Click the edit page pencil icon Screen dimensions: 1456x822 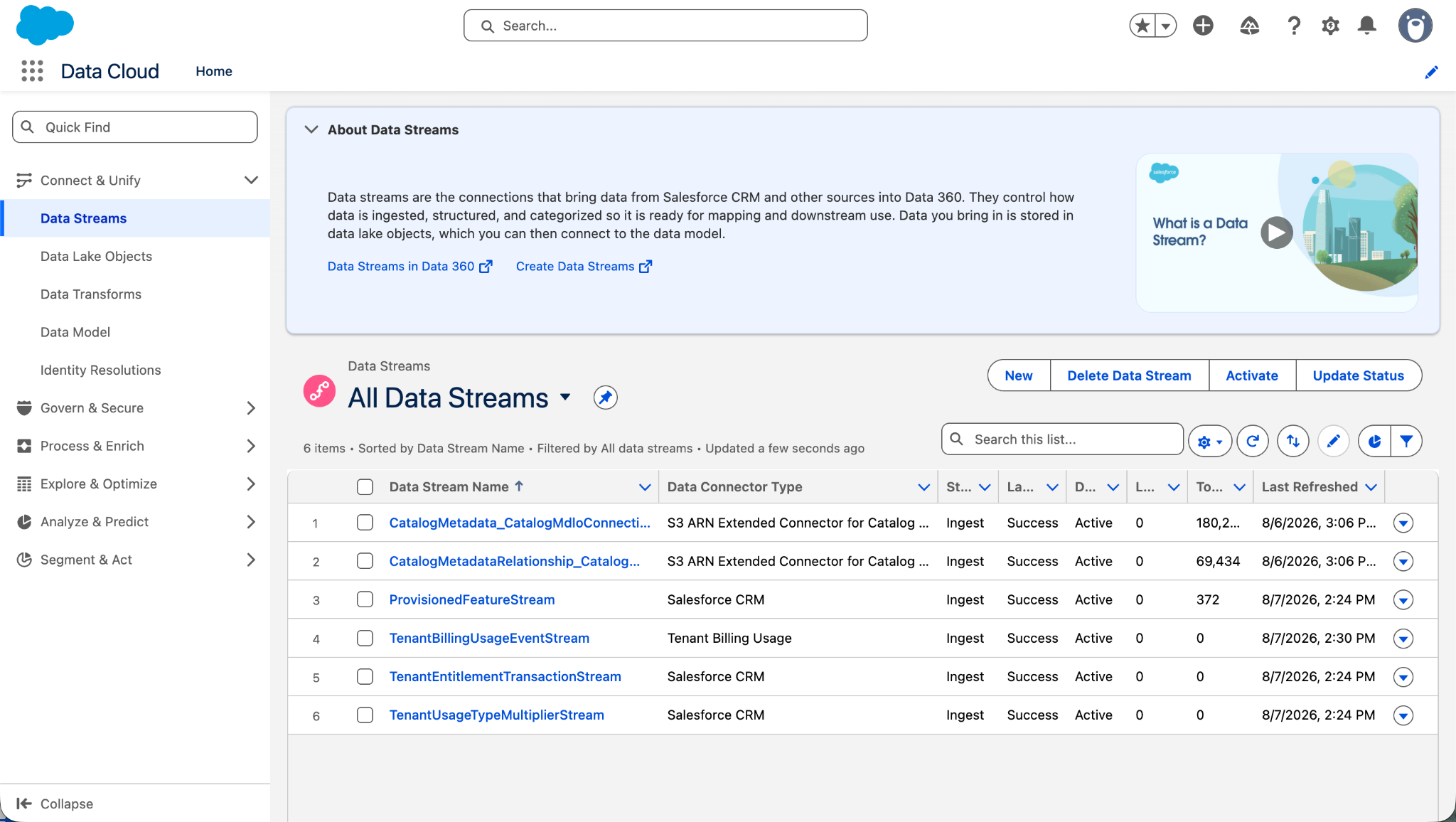(x=1431, y=72)
